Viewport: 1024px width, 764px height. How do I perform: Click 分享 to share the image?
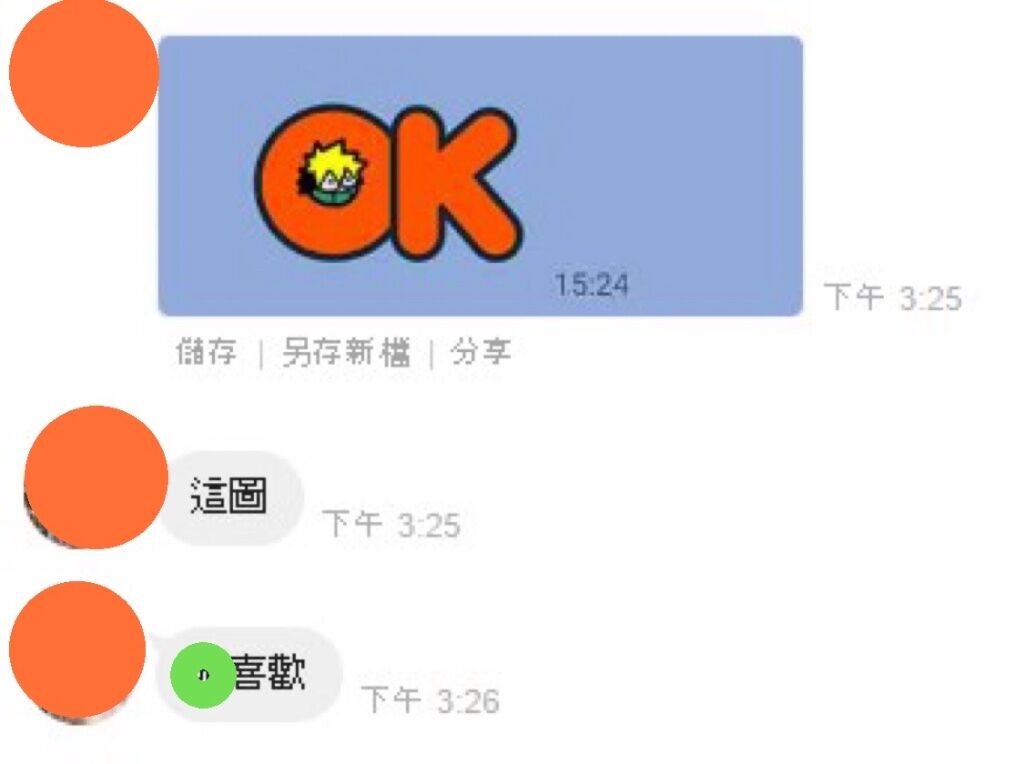tap(480, 353)
